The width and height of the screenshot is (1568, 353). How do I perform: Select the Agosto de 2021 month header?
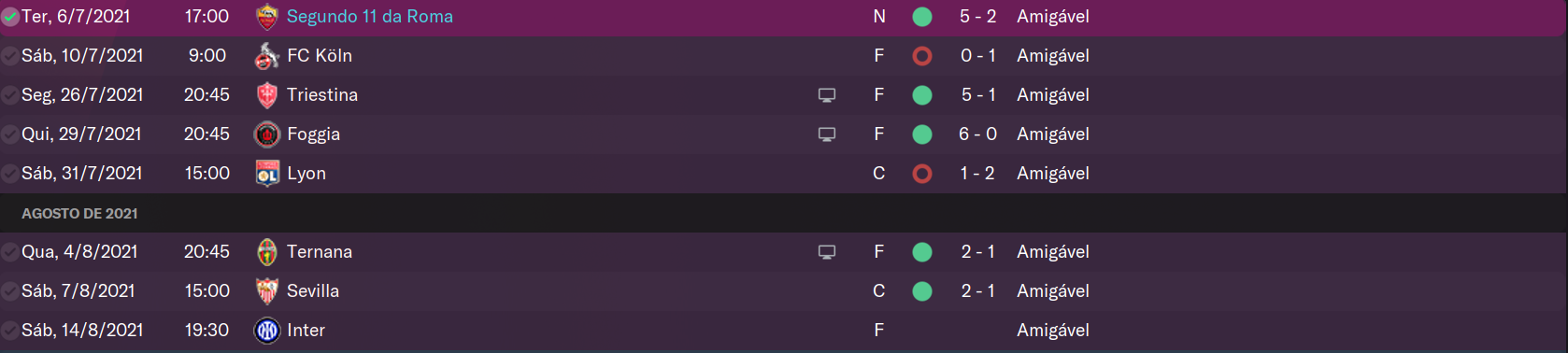[x=79, y=214]
